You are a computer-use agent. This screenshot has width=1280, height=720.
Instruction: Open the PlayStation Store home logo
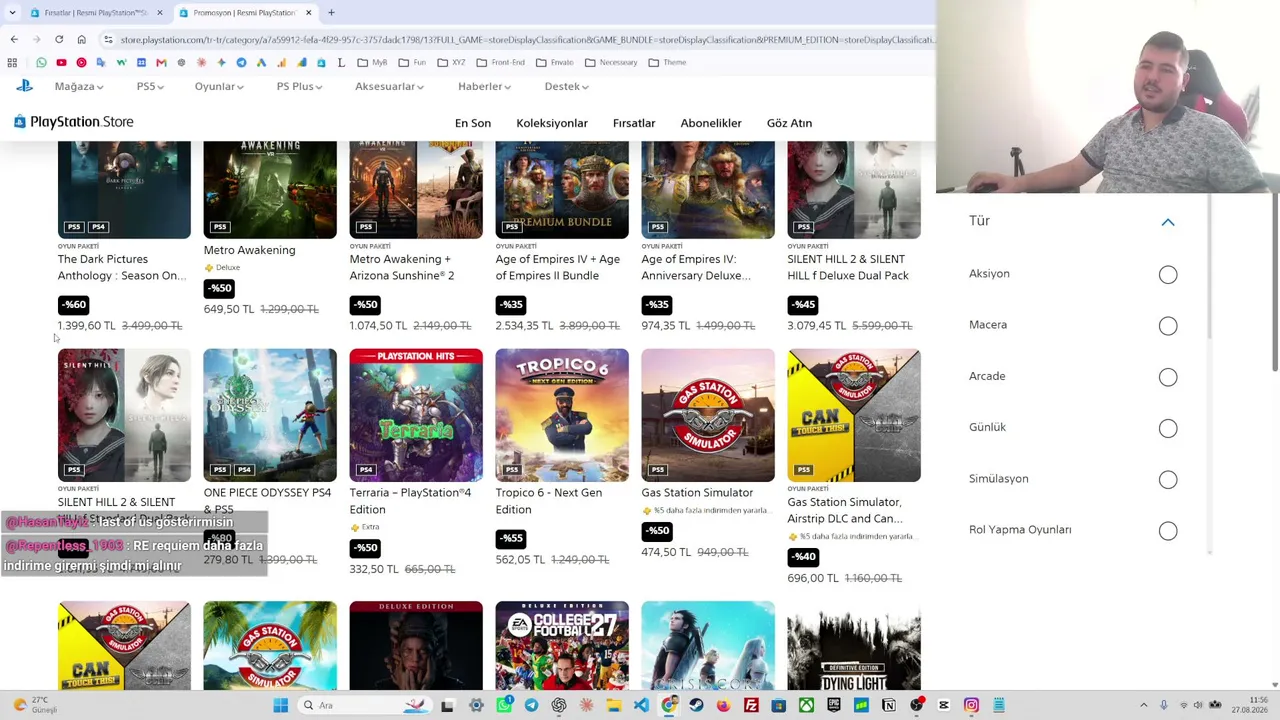[x=74, y=122]
